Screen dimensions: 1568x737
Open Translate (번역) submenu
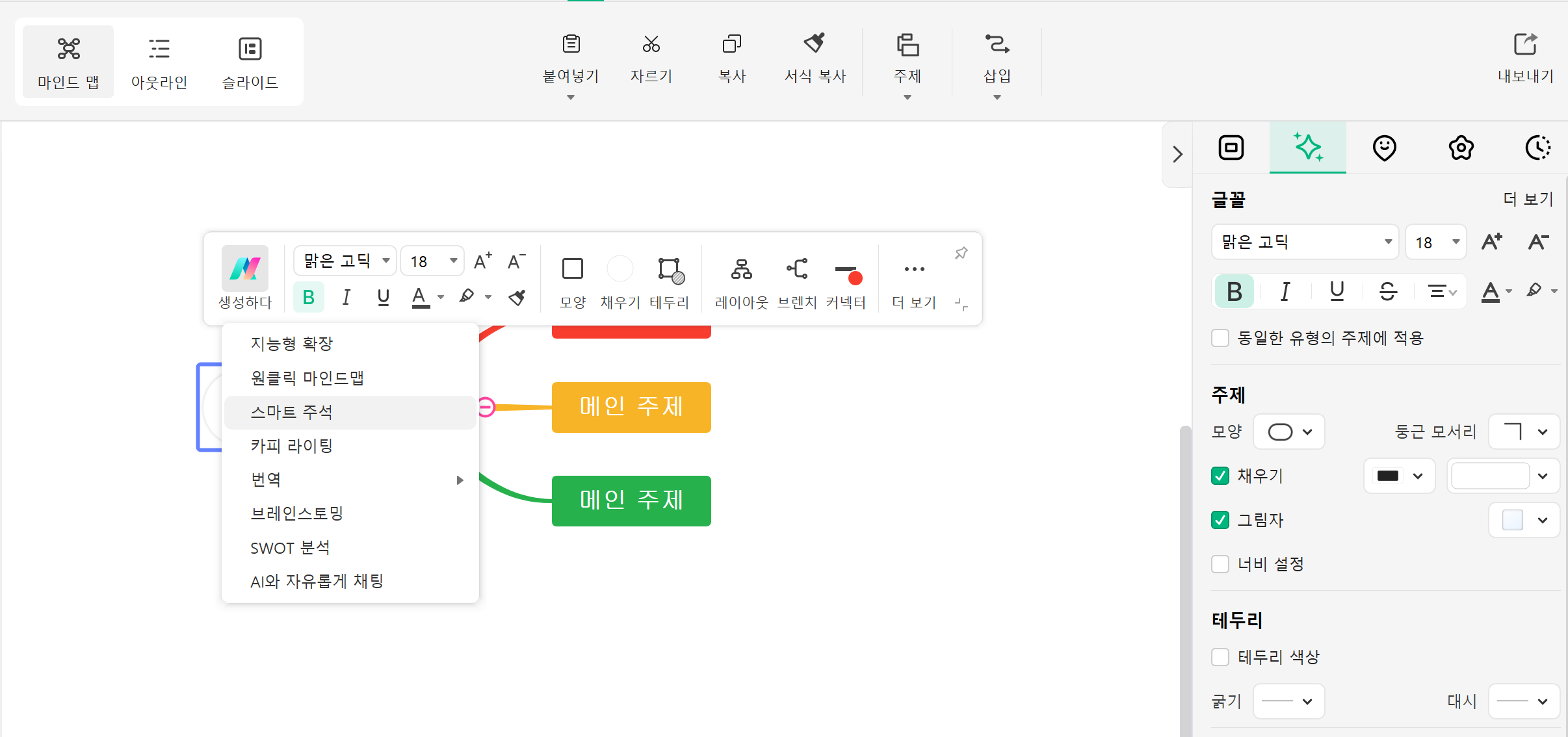point(350,480)
